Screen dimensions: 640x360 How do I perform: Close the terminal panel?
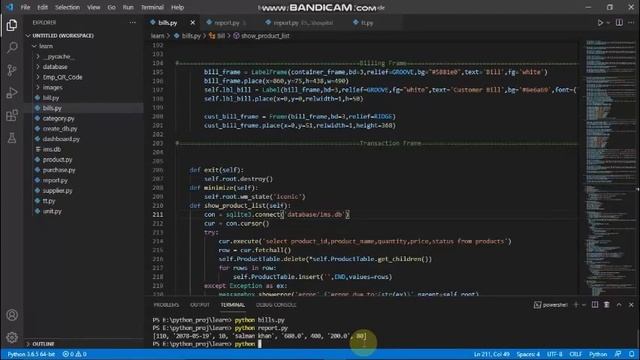(x=631, y=305)
